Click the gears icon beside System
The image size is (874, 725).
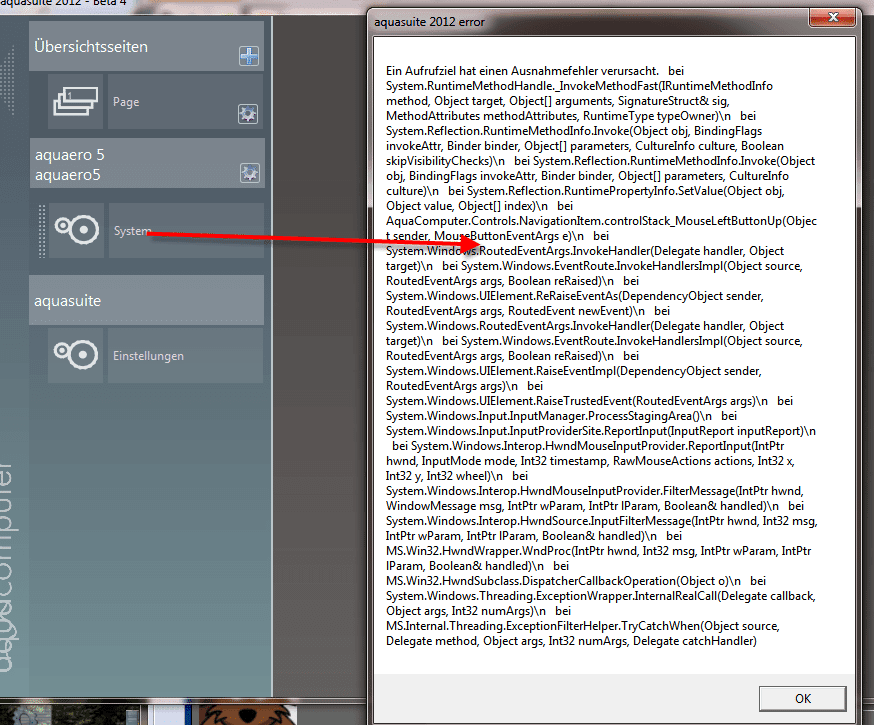(76, 230)
